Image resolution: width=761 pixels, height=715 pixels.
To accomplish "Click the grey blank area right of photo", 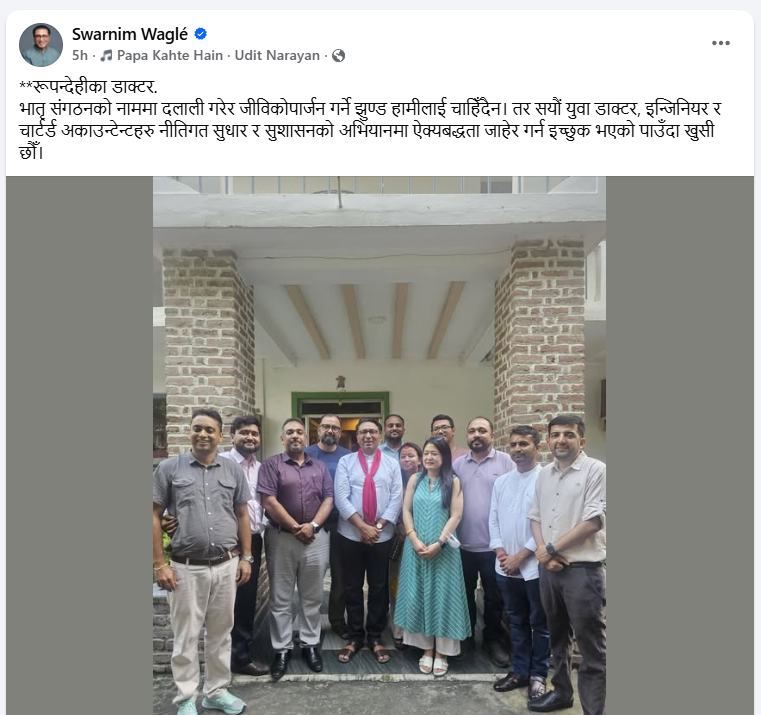I will coord(679,445).
